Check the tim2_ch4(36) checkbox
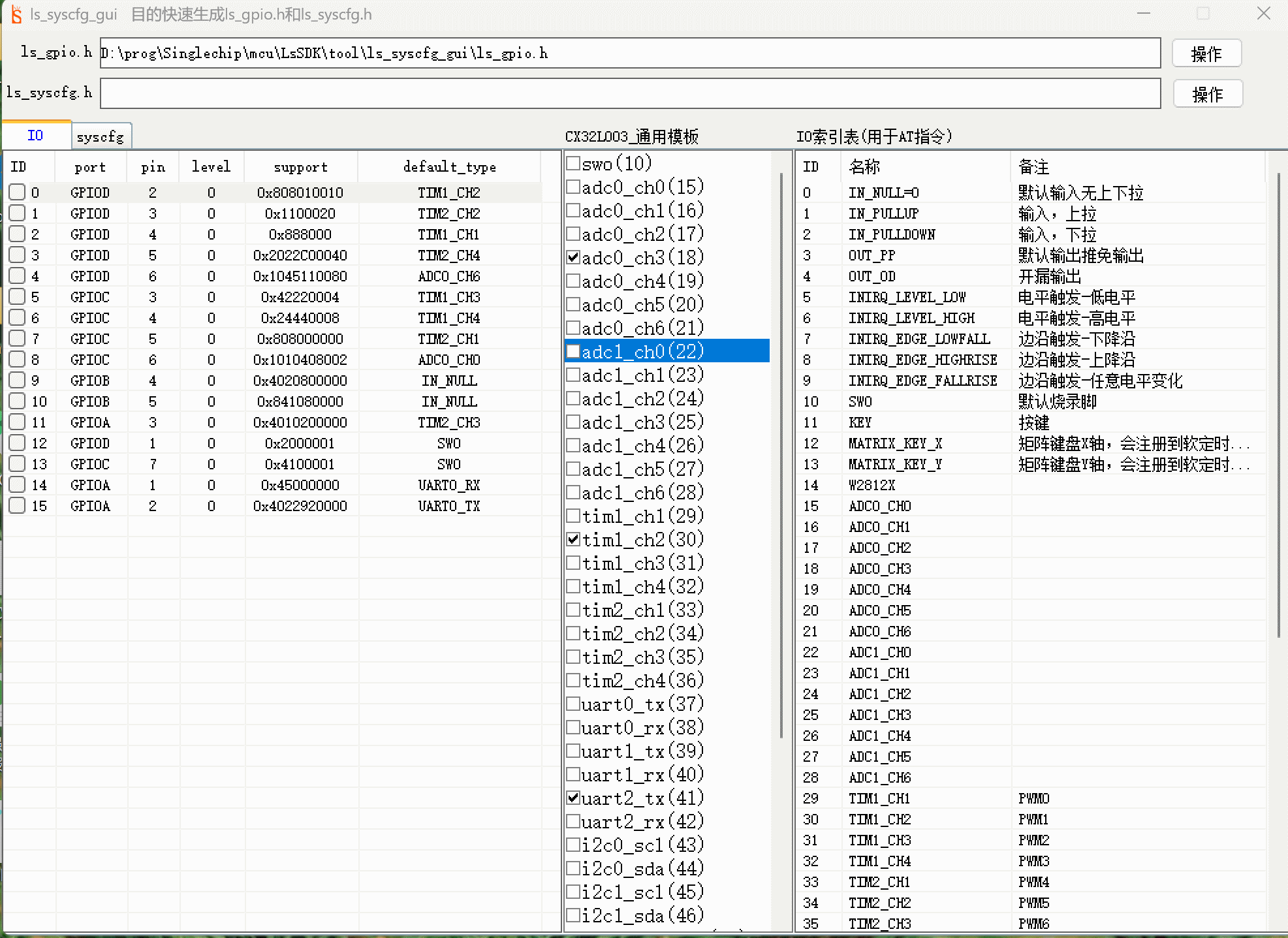This screenshot has height=938, width=1288. [573, 680]
